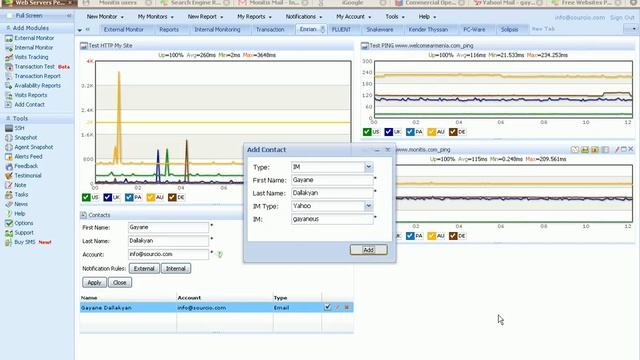This screenshot has height=360, width=640.
Task: Switch to the Reports tab
Action: (169, 29)
